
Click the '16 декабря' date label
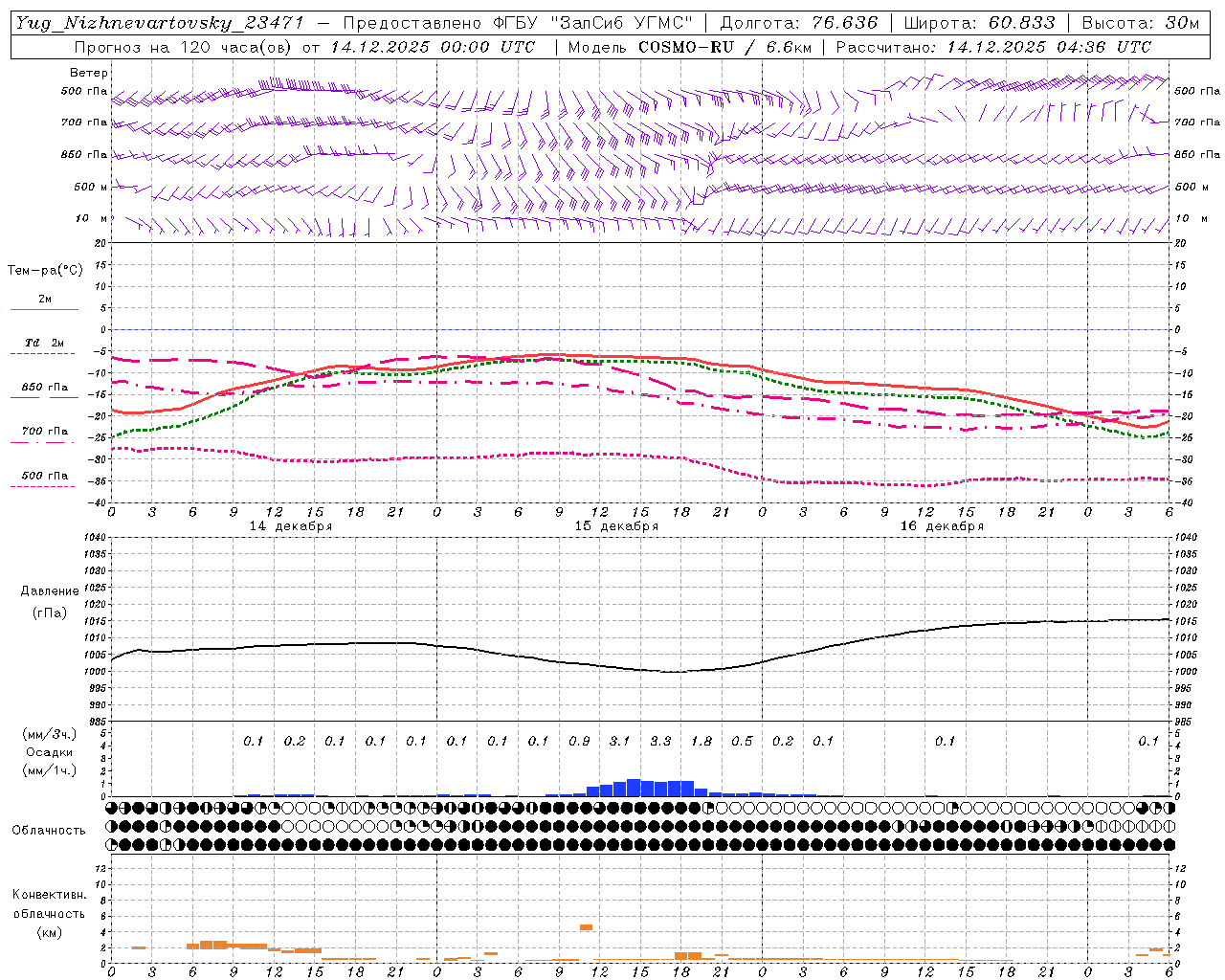coord(942,526)
